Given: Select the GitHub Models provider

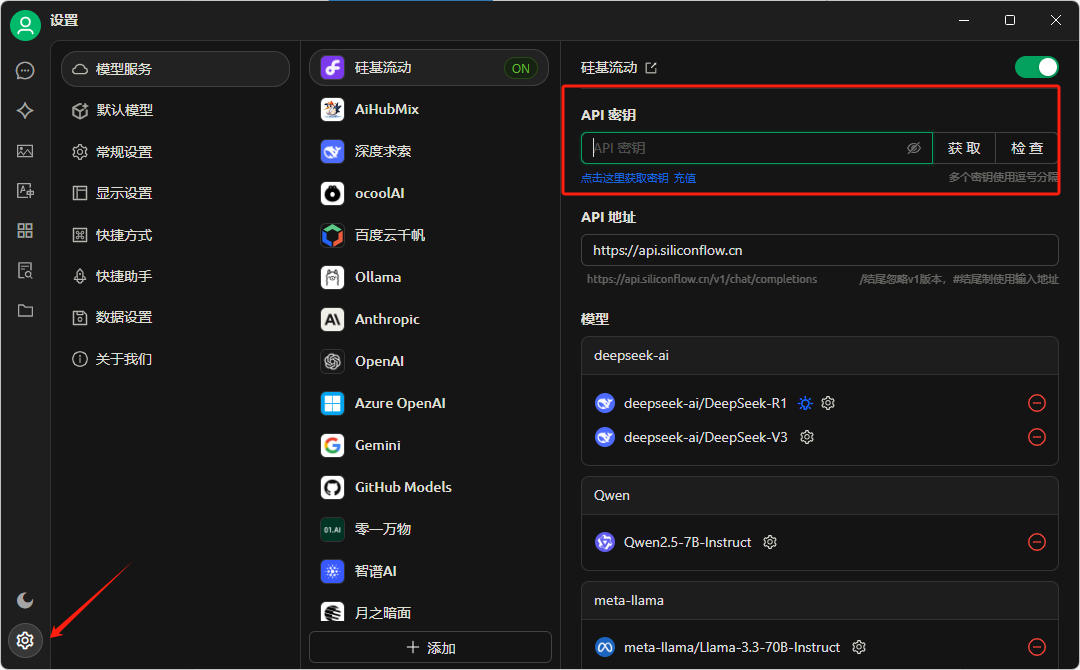Looking at the screenshot, I should tap(428, 488).
